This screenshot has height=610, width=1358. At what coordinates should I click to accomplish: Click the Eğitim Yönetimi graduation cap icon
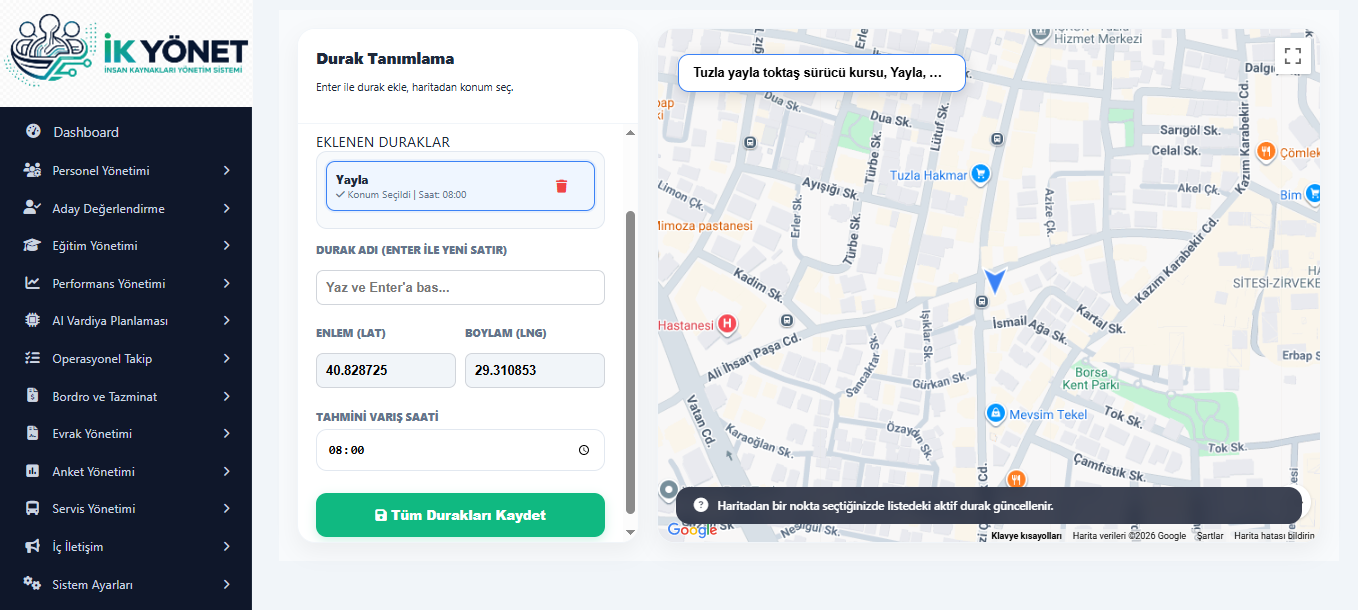click(33, 246)
